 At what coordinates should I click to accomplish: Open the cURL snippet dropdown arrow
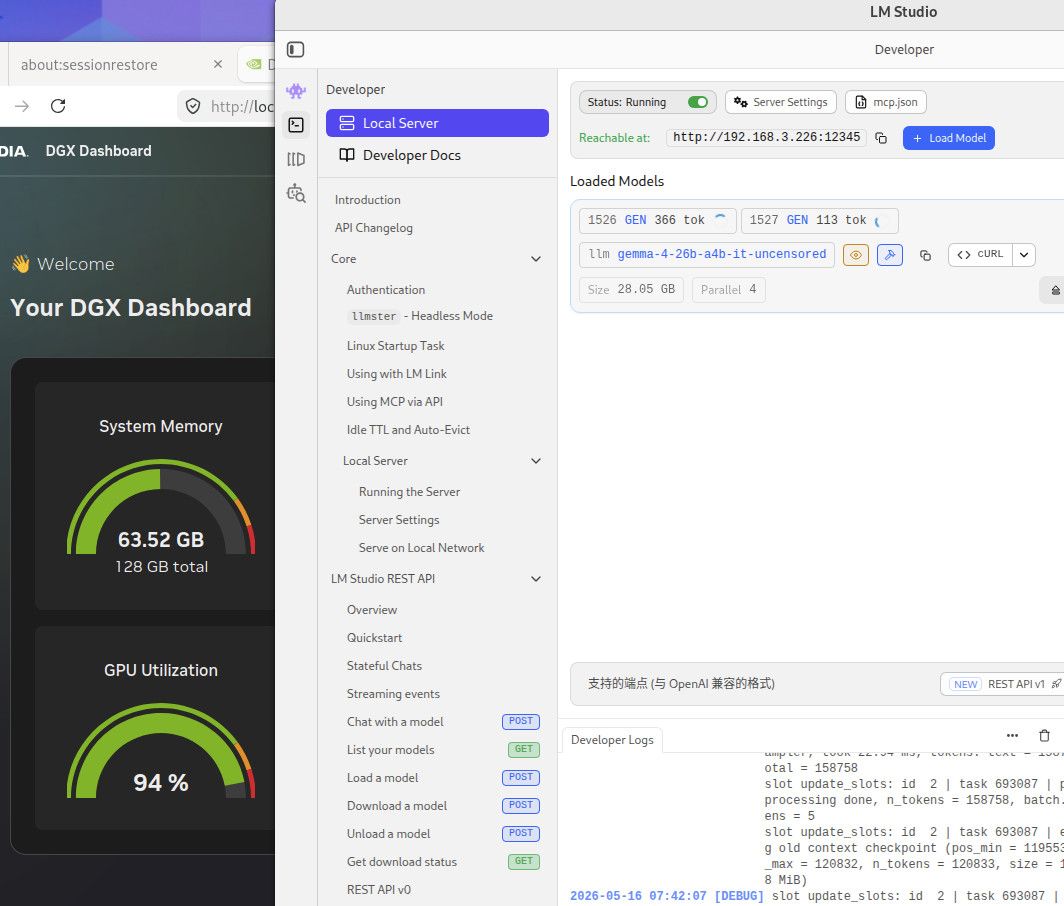1024,255
